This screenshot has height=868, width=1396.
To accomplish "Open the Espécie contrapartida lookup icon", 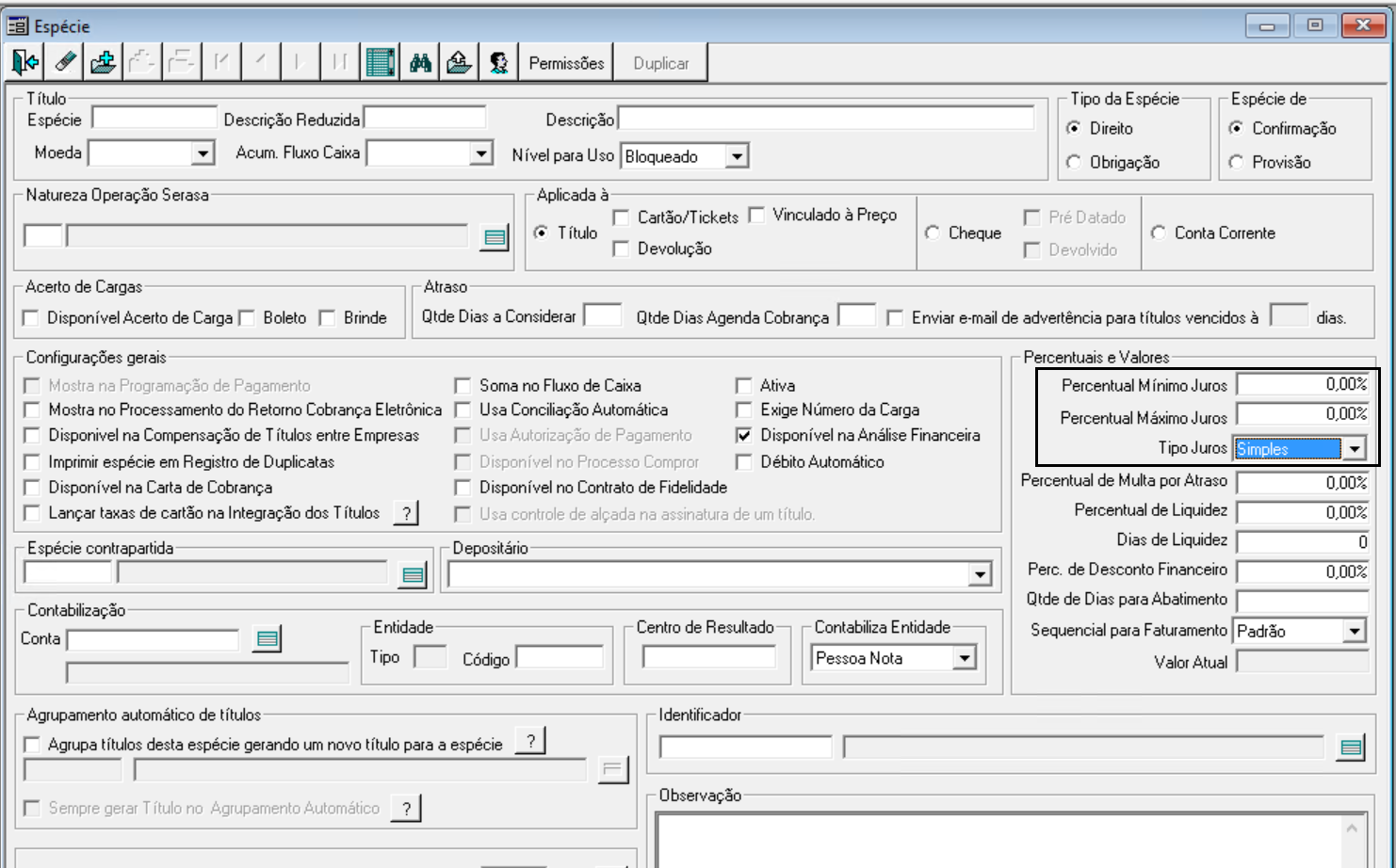I will coord(413,575).
